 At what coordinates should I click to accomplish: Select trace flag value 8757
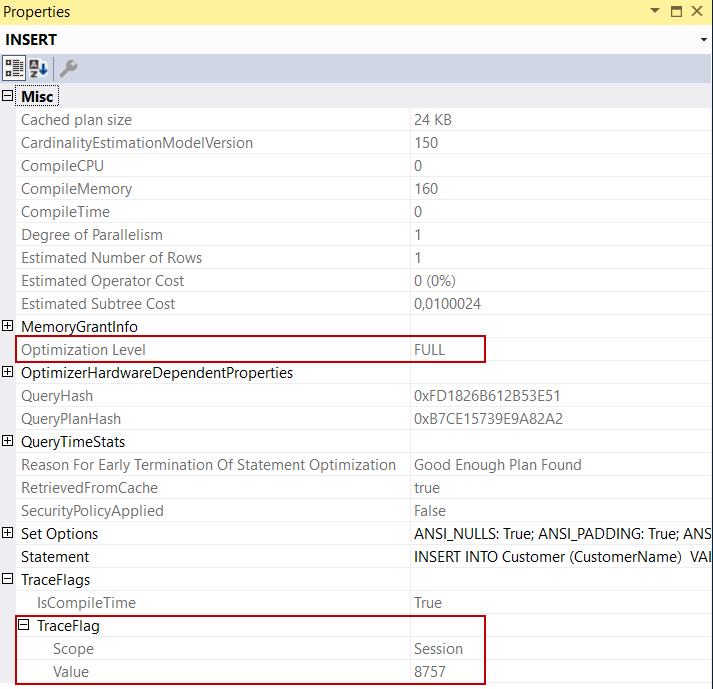tap(430, 671)
